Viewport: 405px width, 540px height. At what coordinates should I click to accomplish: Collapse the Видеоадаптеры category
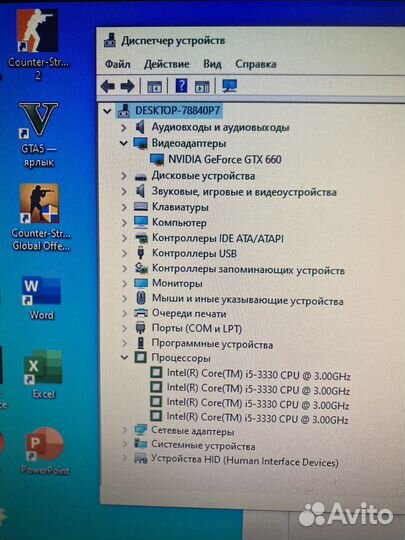click(124, 143)
